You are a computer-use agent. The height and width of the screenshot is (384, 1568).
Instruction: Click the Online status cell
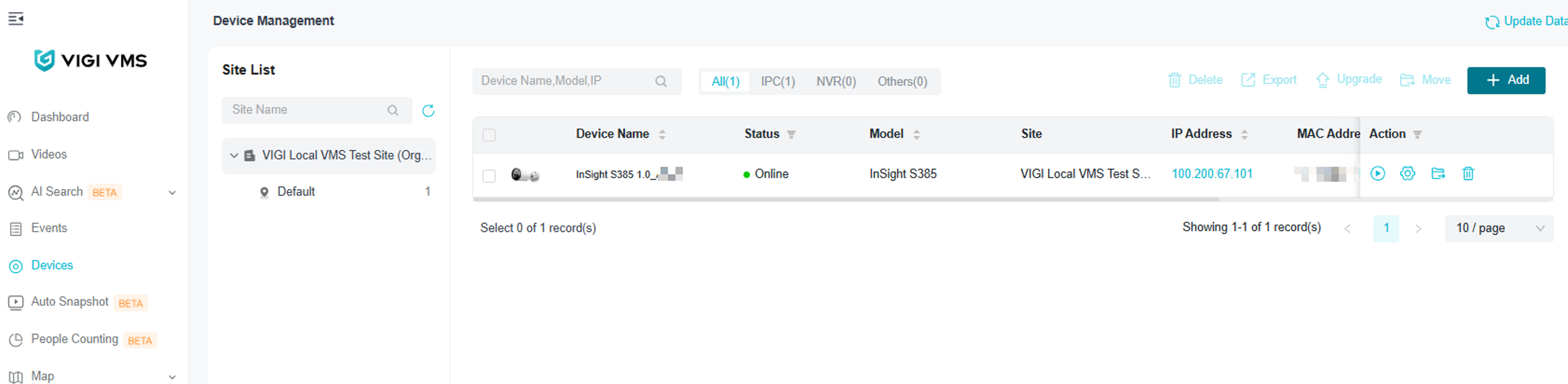click(766, 174)
